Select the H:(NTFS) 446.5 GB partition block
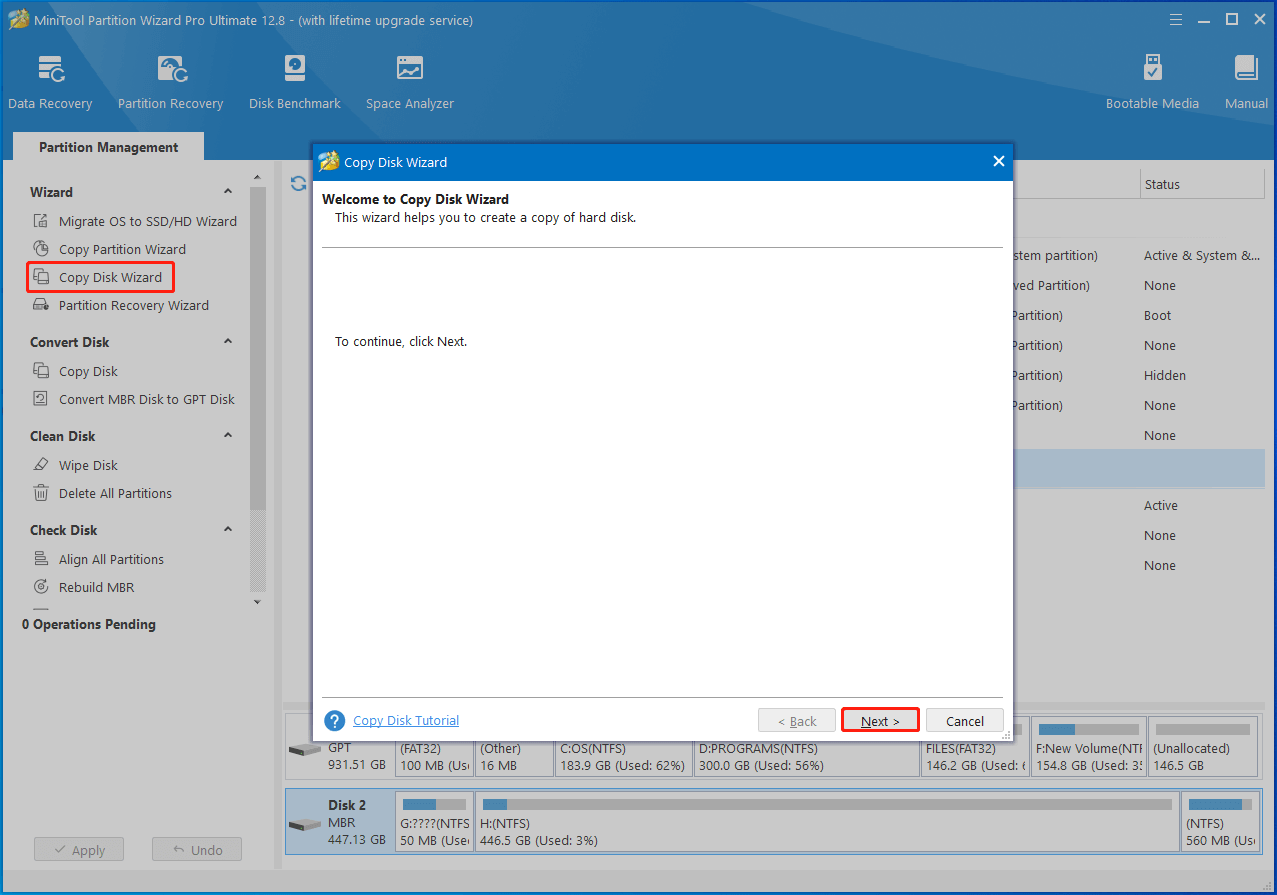 point(827,822)
